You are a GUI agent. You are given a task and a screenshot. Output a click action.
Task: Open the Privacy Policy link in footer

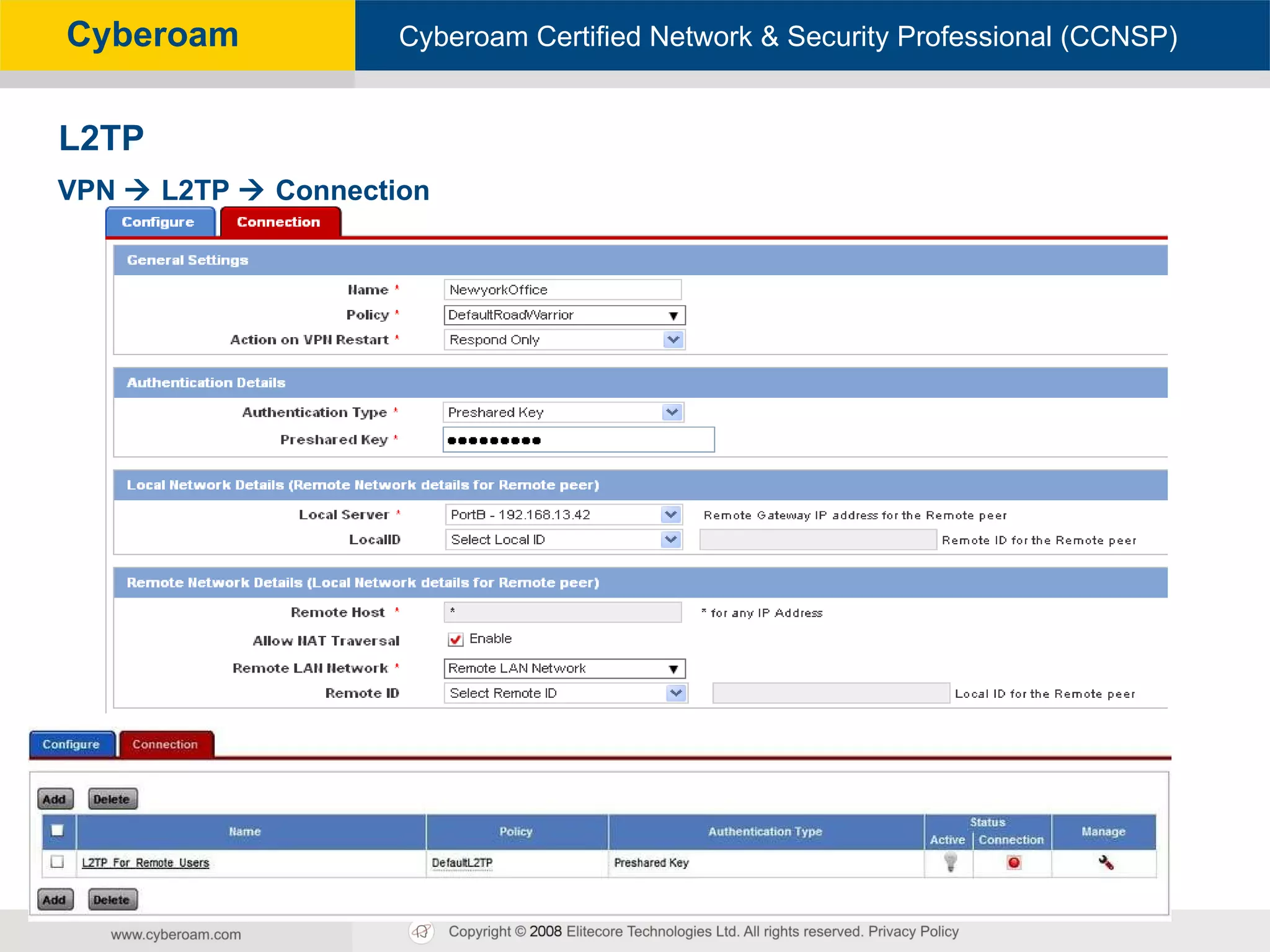pyautogui.click(x=913, y=932)
